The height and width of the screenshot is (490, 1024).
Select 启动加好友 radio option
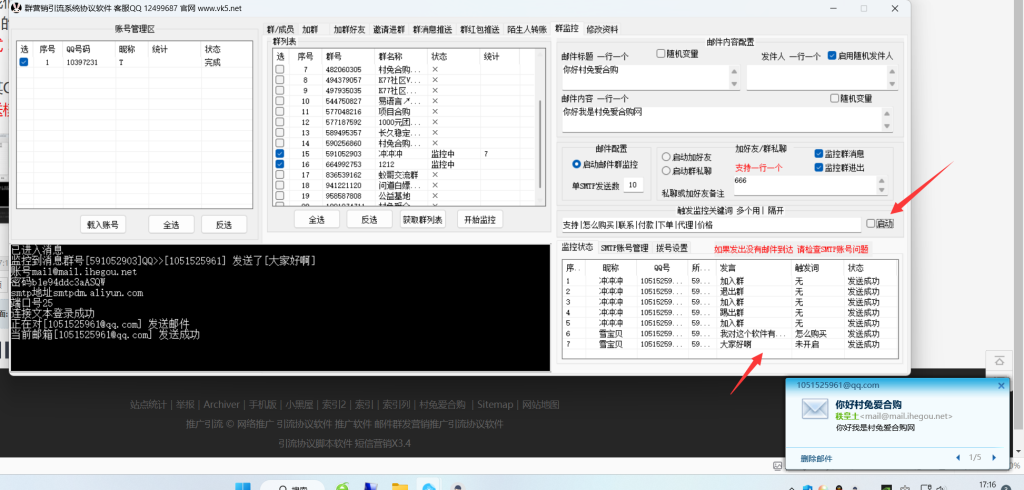tap(666, 157)
